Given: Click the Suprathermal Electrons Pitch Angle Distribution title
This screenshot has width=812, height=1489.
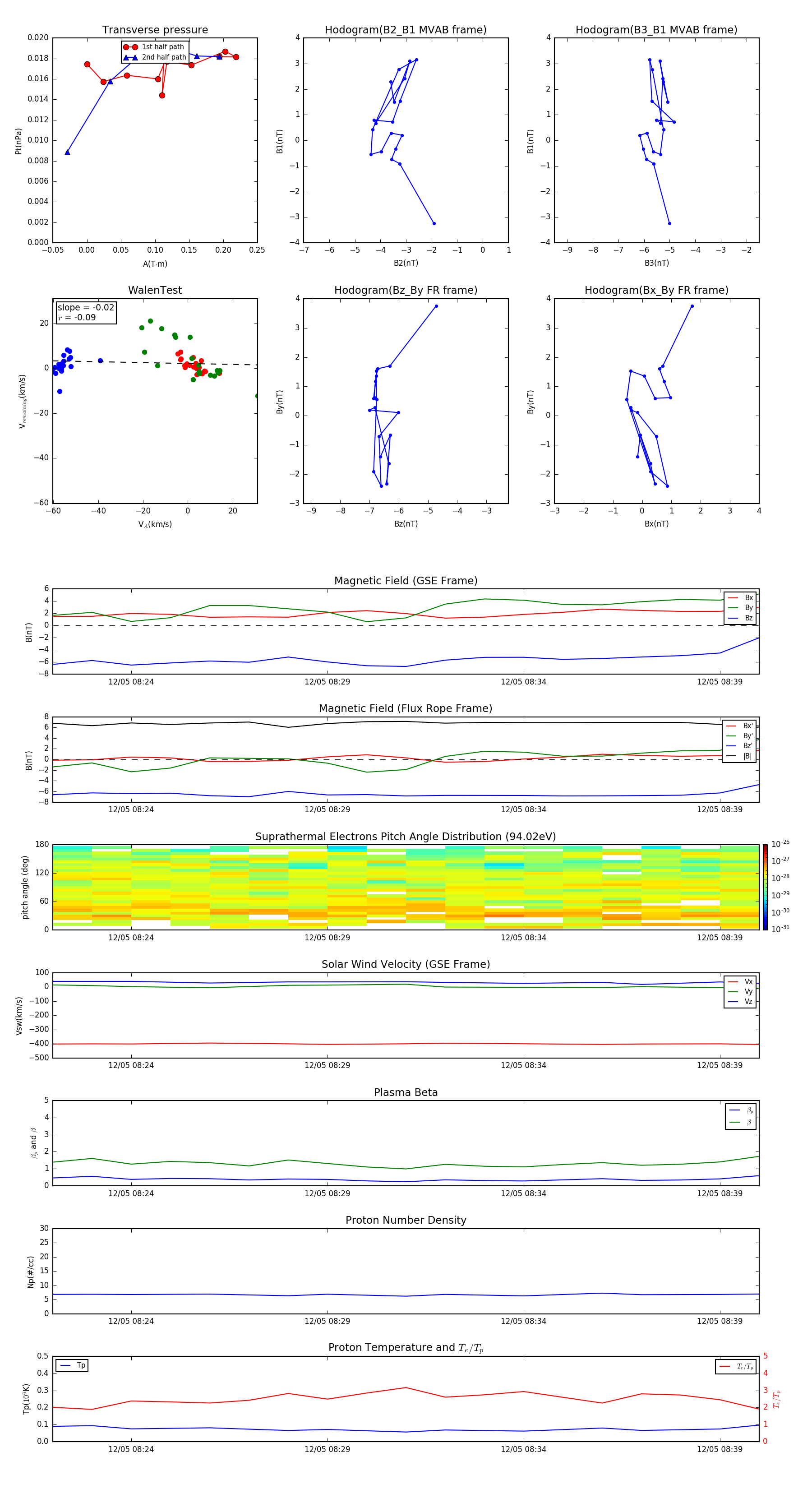Looking at the screenshot, I should coord(406,837).
